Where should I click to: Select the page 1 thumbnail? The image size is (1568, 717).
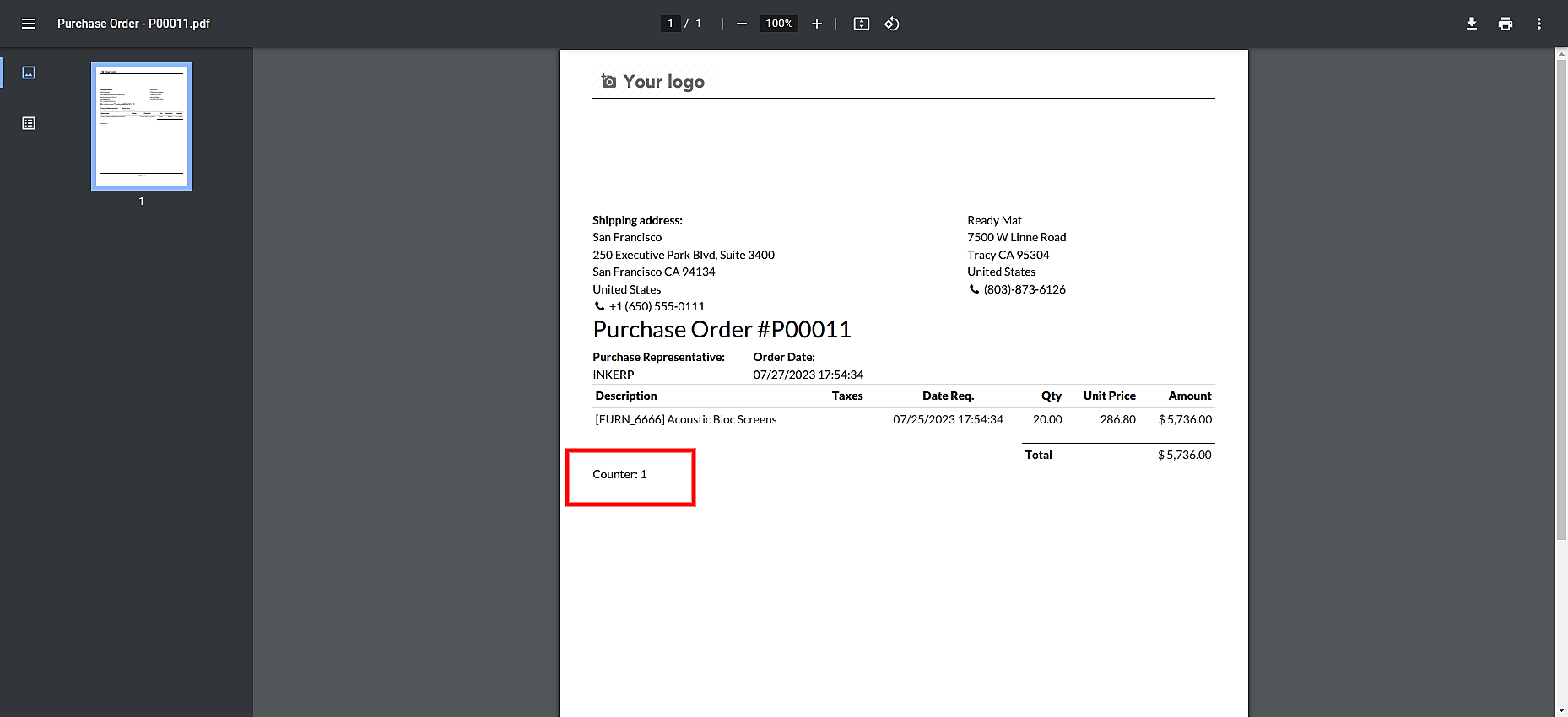[142, 127]
